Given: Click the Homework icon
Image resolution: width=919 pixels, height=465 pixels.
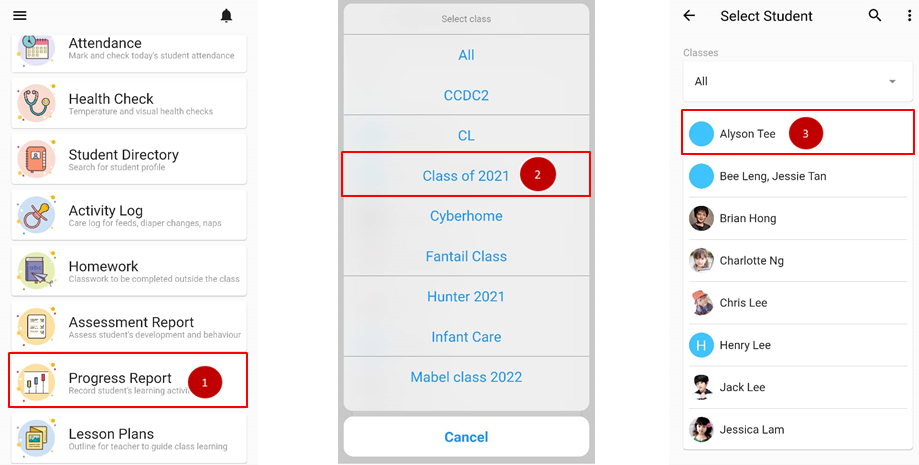Looking at the screenshot, I should [36, 270].
